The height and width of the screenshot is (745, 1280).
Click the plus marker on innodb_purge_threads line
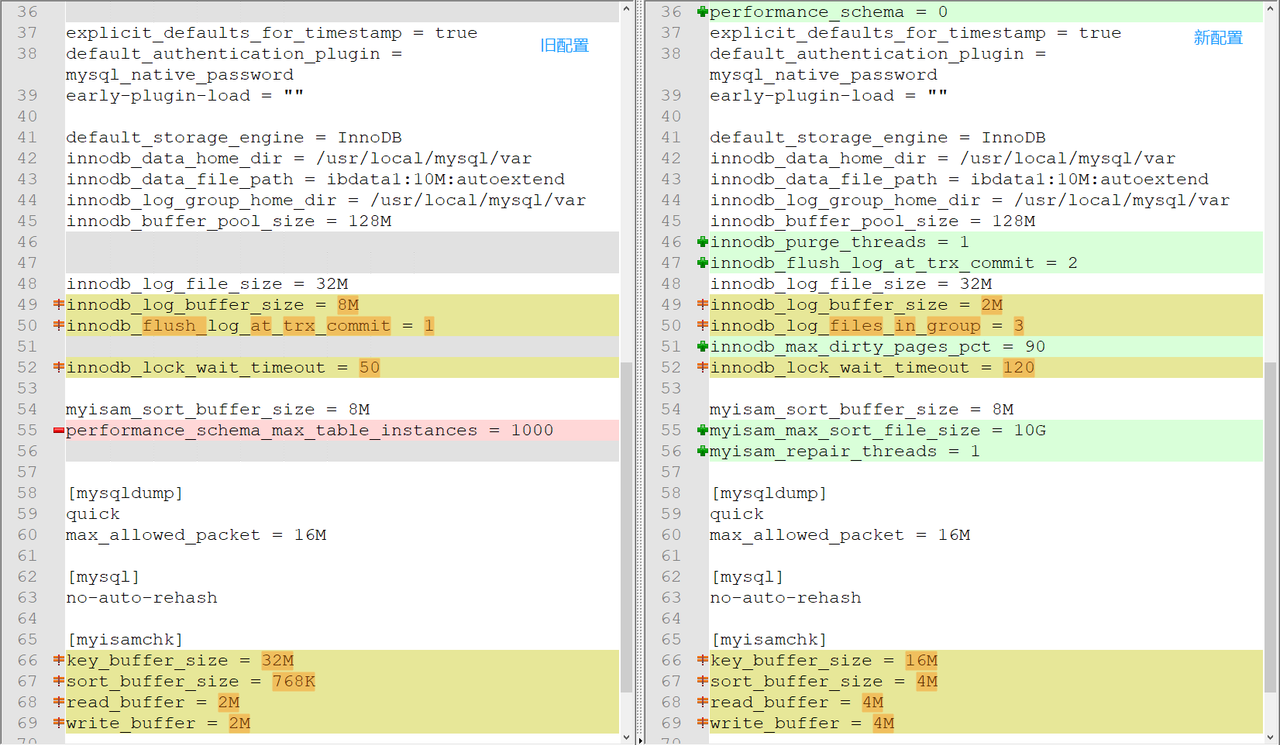coord(703,242)
